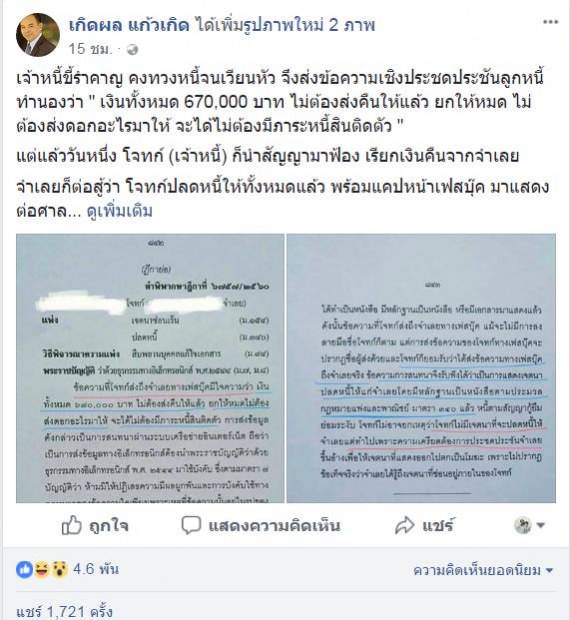This screenshot has width=570, height=620.
Task: Click the 15 ชม. timestamp link
Action: click(x=91, y=49)
